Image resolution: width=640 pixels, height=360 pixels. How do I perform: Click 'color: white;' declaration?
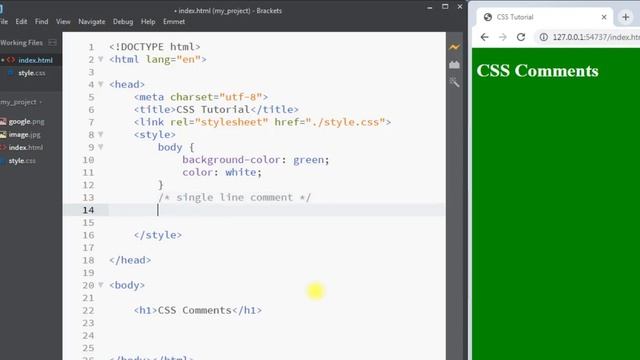point(222,172)
